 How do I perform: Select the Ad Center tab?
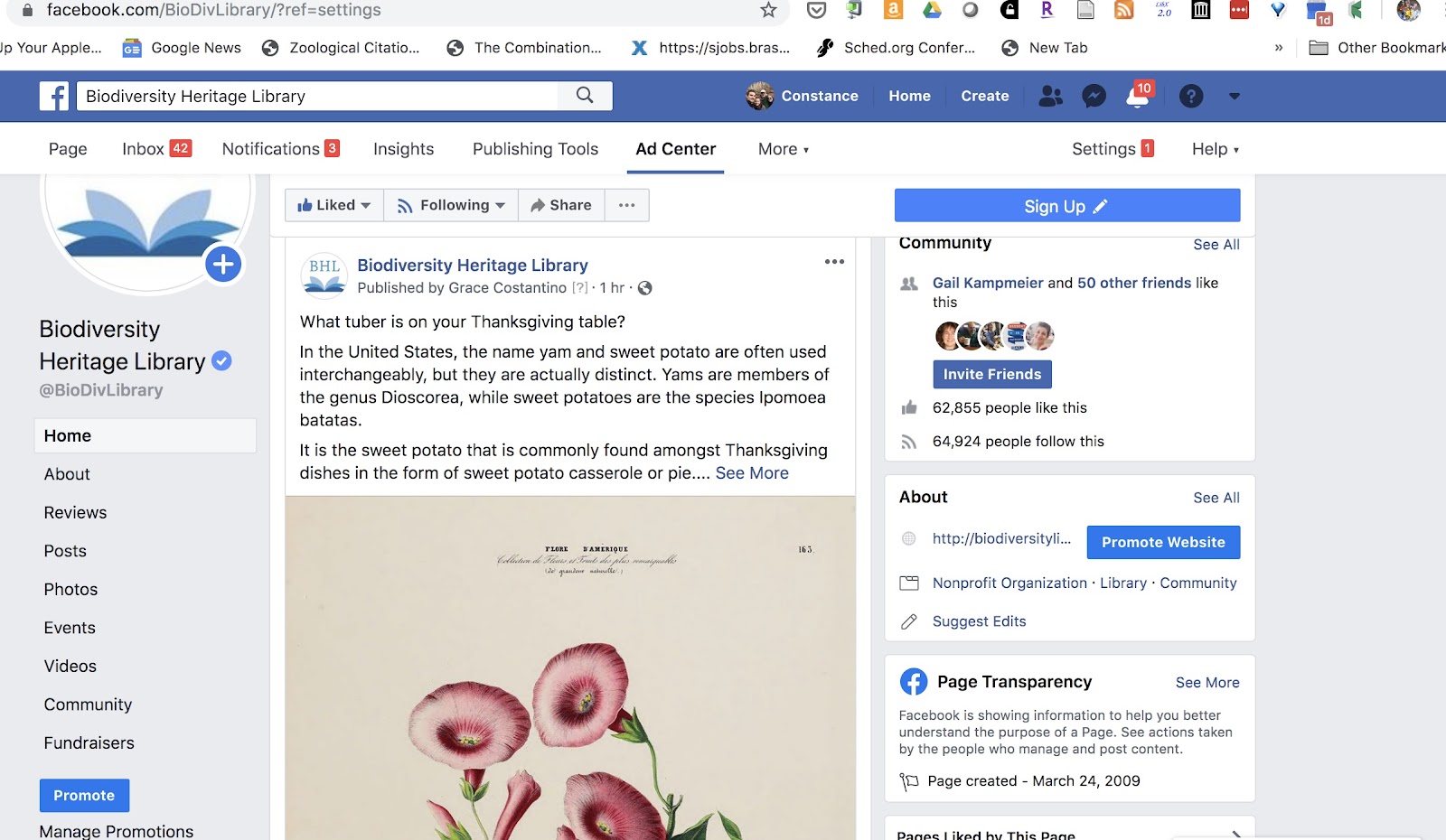(675, 149)
